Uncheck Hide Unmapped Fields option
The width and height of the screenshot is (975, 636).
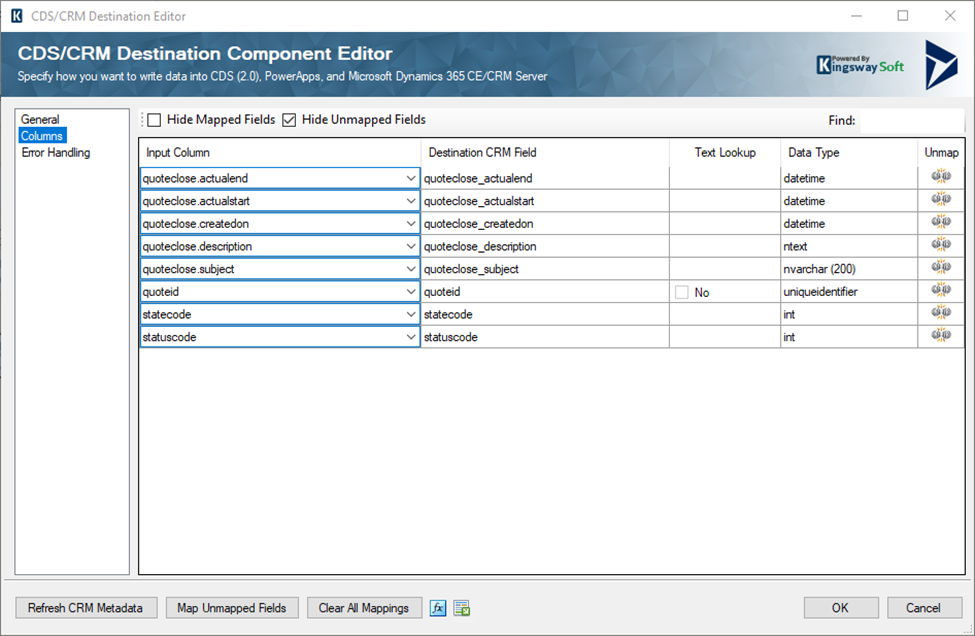click(290, 120)
